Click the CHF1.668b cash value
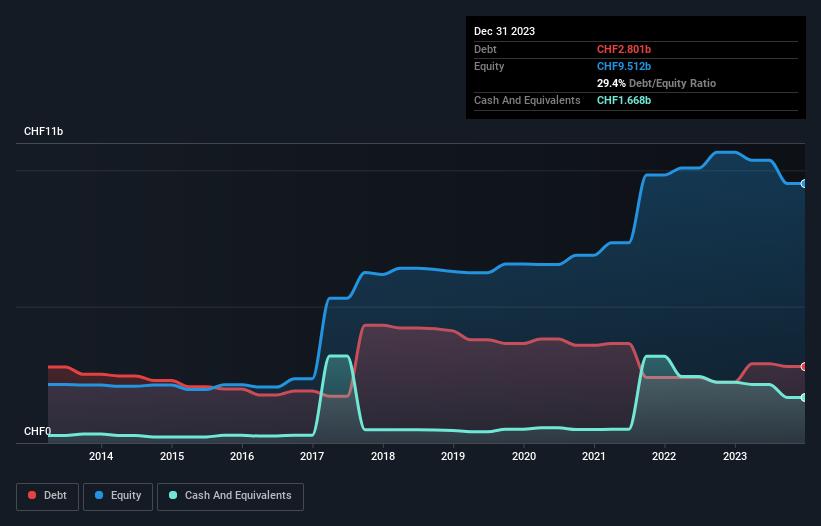The image size is (821, 526). pos(624,100)
